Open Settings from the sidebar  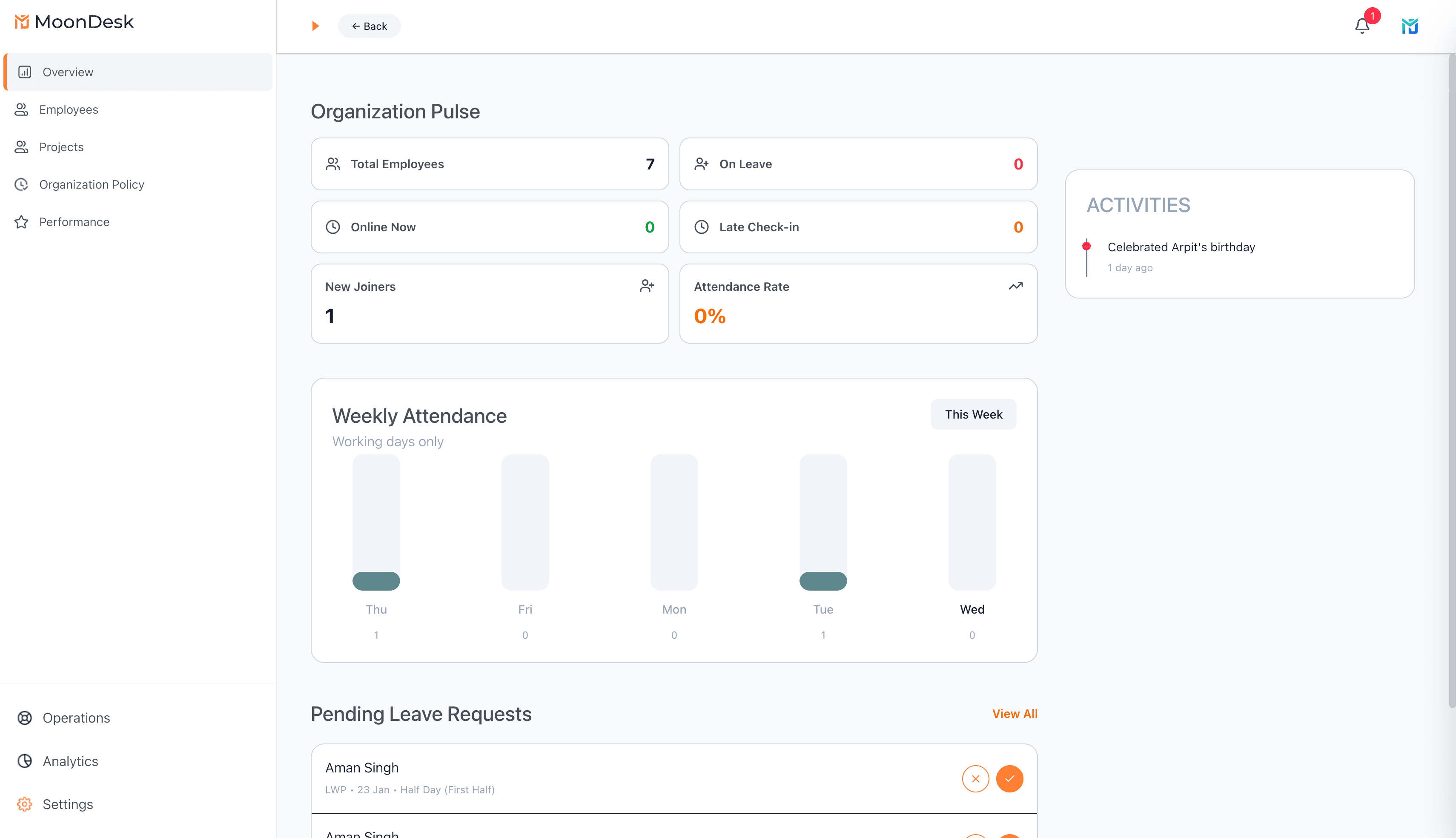[x=138, y=804]
